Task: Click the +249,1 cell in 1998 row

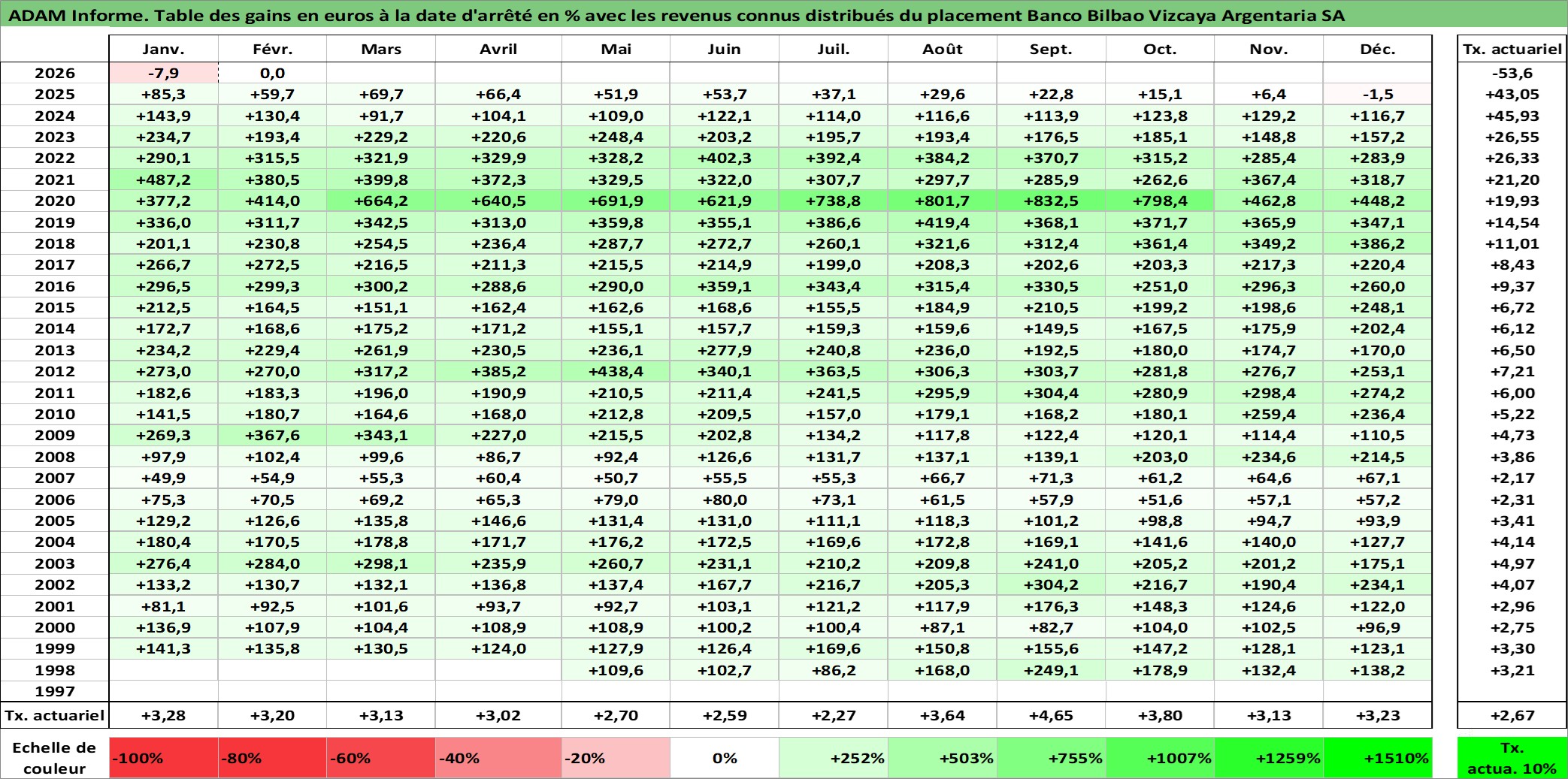Action: click(1051, 670)
